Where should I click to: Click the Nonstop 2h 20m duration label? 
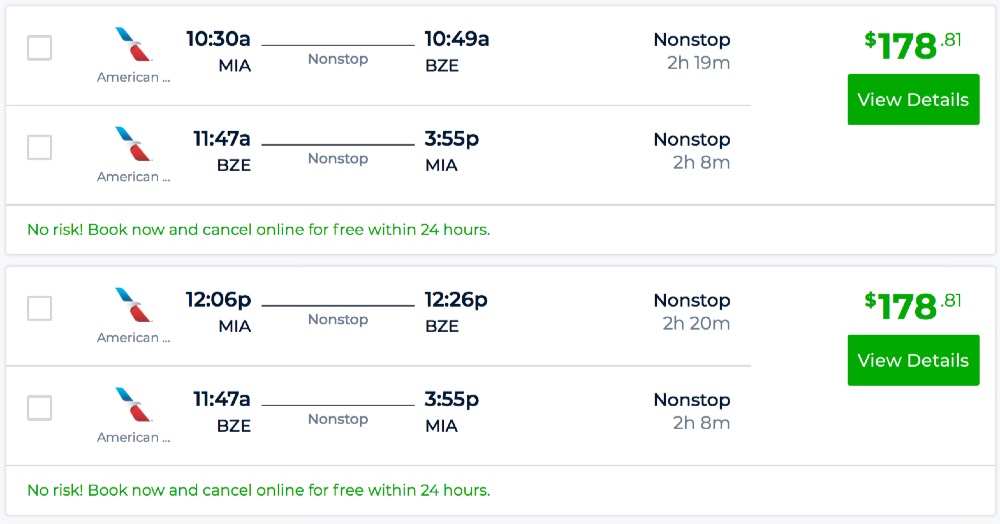[692, 311]
